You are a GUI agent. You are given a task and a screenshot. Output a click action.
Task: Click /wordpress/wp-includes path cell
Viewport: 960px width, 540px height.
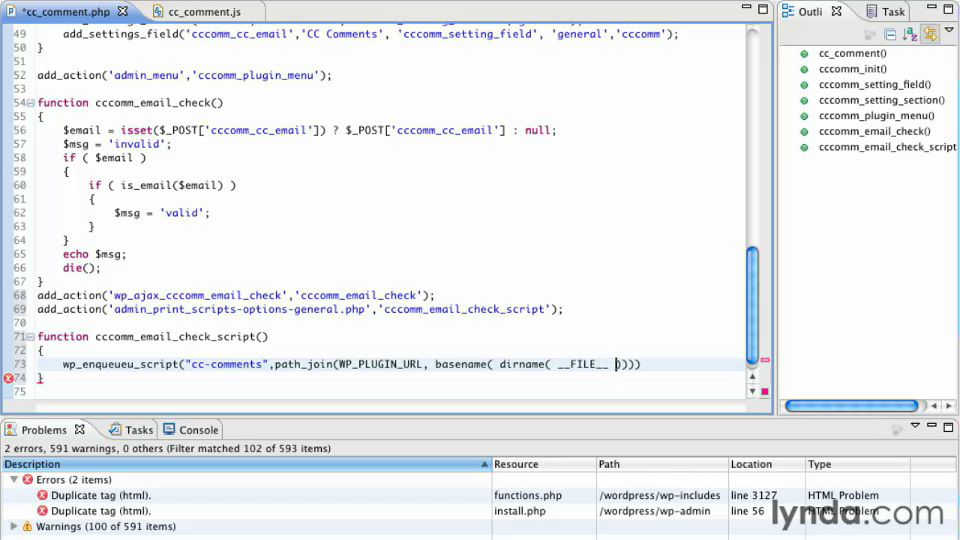coord(659,495)
